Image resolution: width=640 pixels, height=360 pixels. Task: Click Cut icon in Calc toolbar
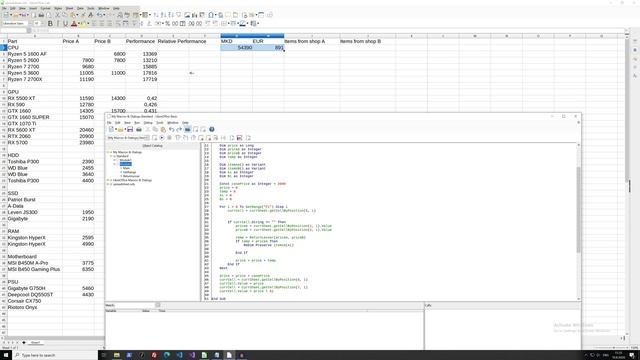tap(57, 15)
